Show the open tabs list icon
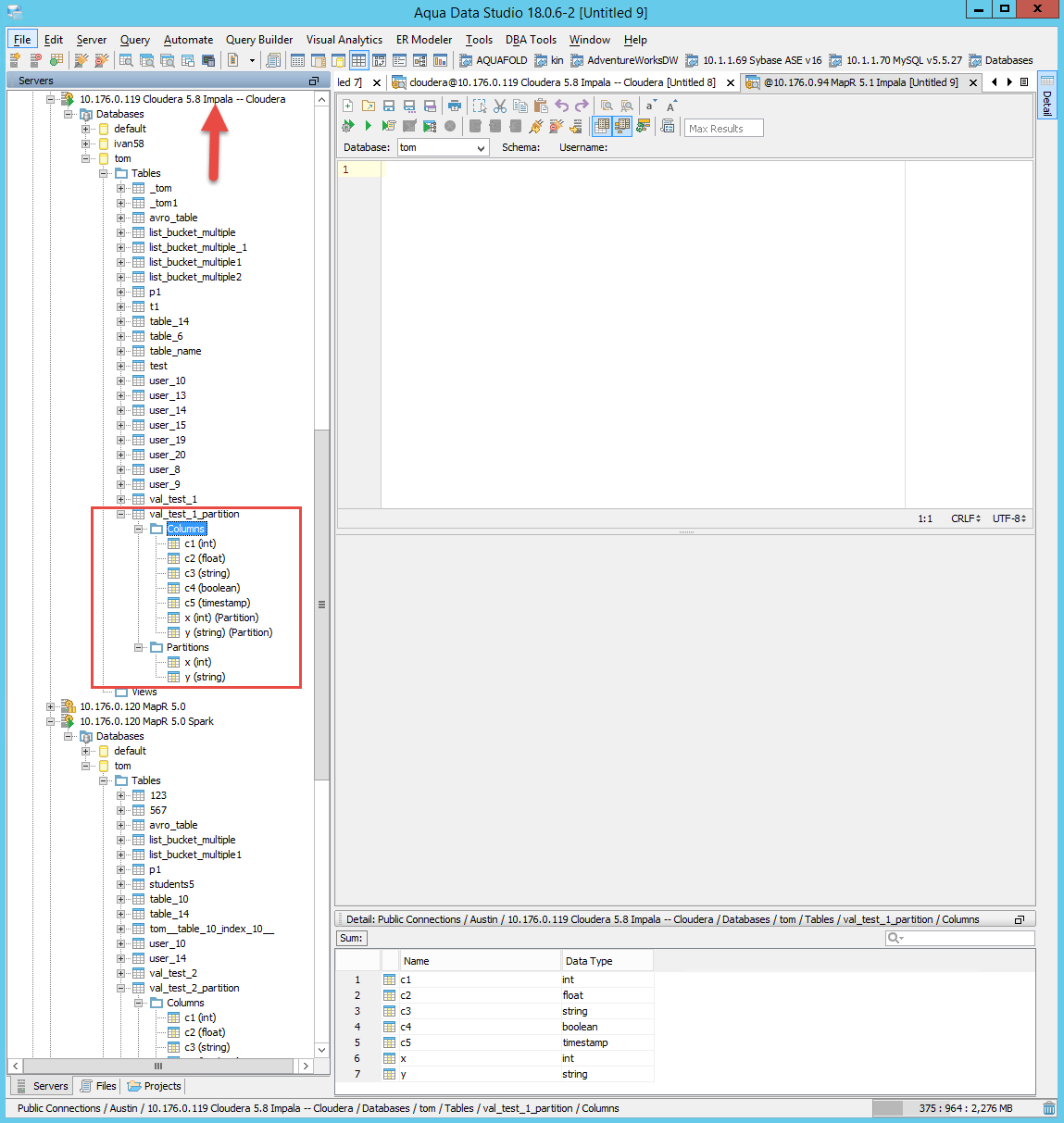 1024,82
